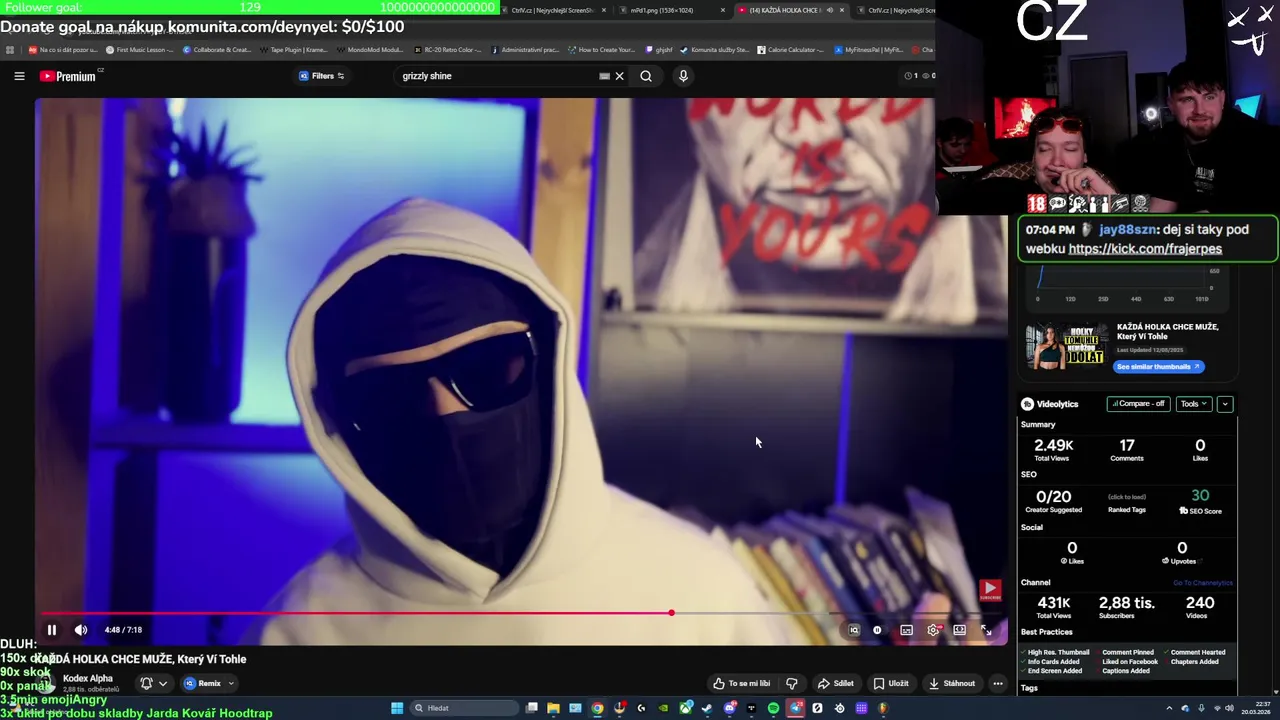The height and width of the screenshot is (720, 1280).
Task: Go to YouTube Premium home logo
Action: tap(68, 76)
